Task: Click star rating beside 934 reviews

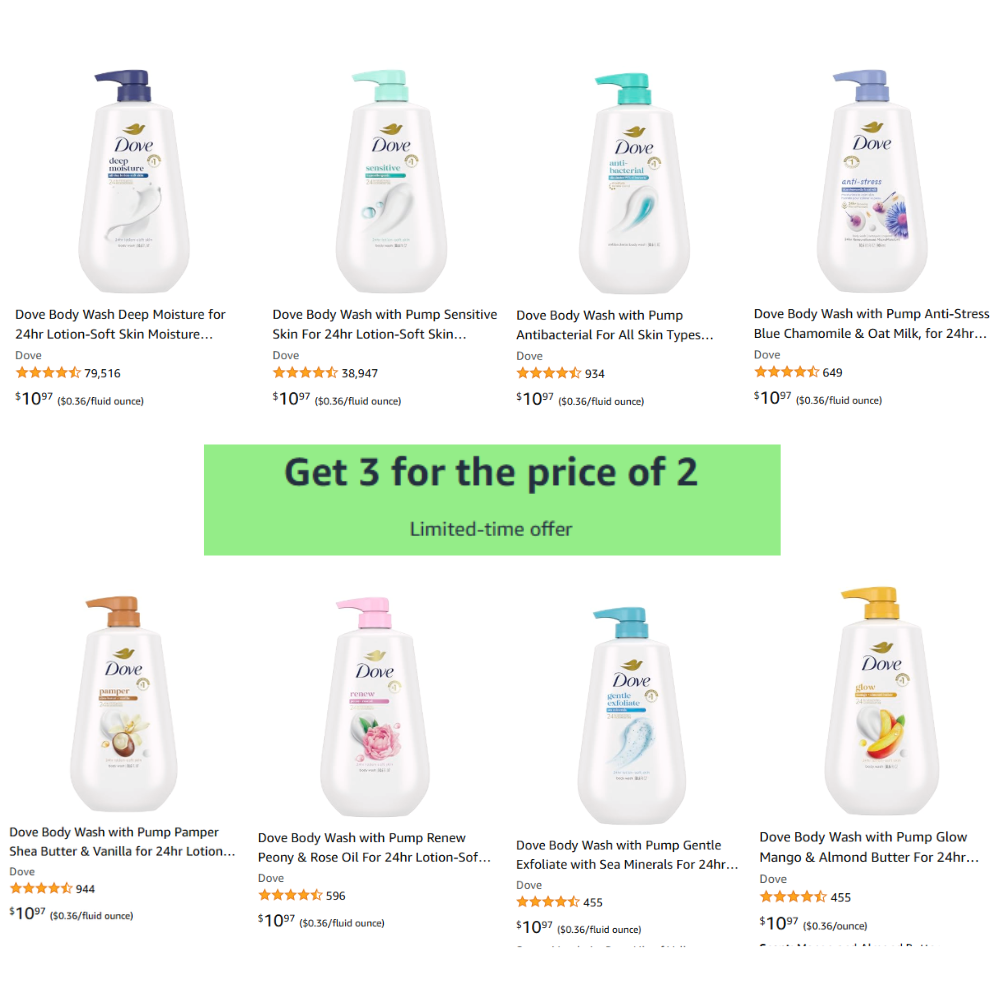Action: [x=548, y=373]
